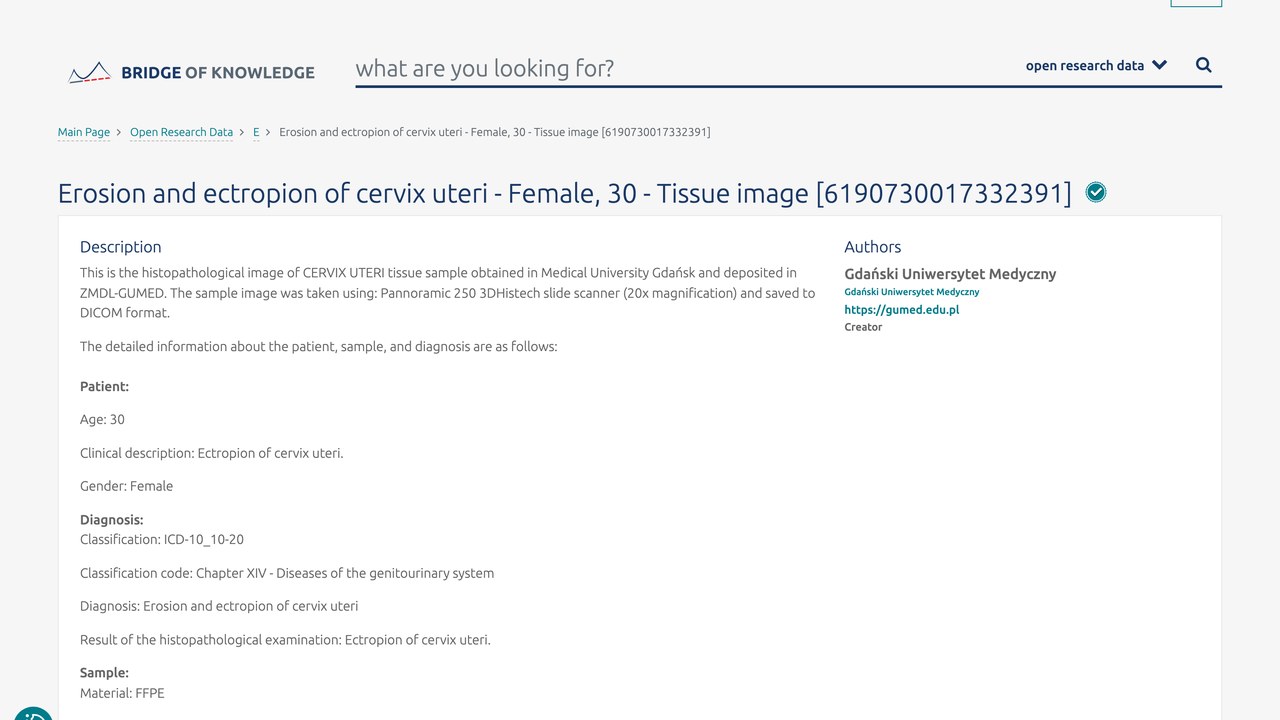Click the final breadcrumb with the tissue image title
Screen dimensions: 1280x720
click(495, 132)
